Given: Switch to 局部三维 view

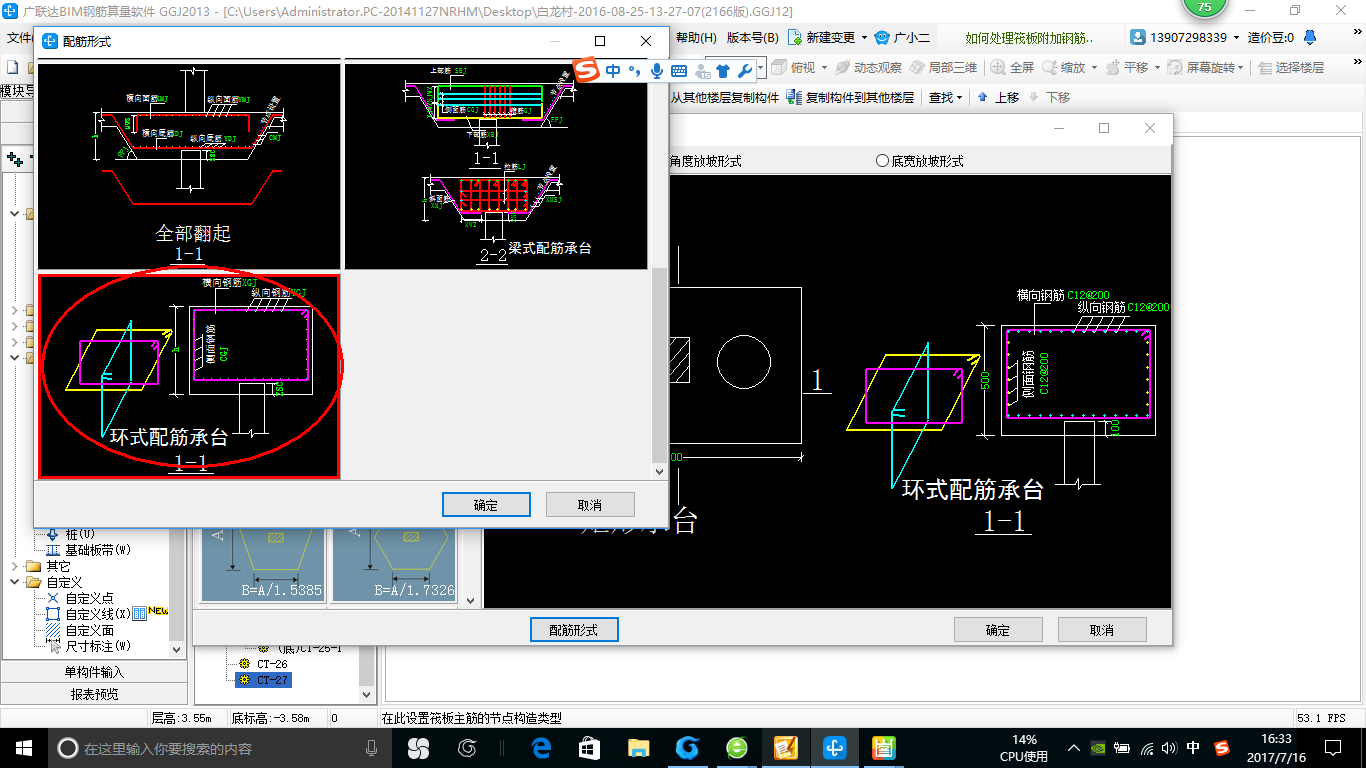Looking at the screenshot, I should 942,68.
